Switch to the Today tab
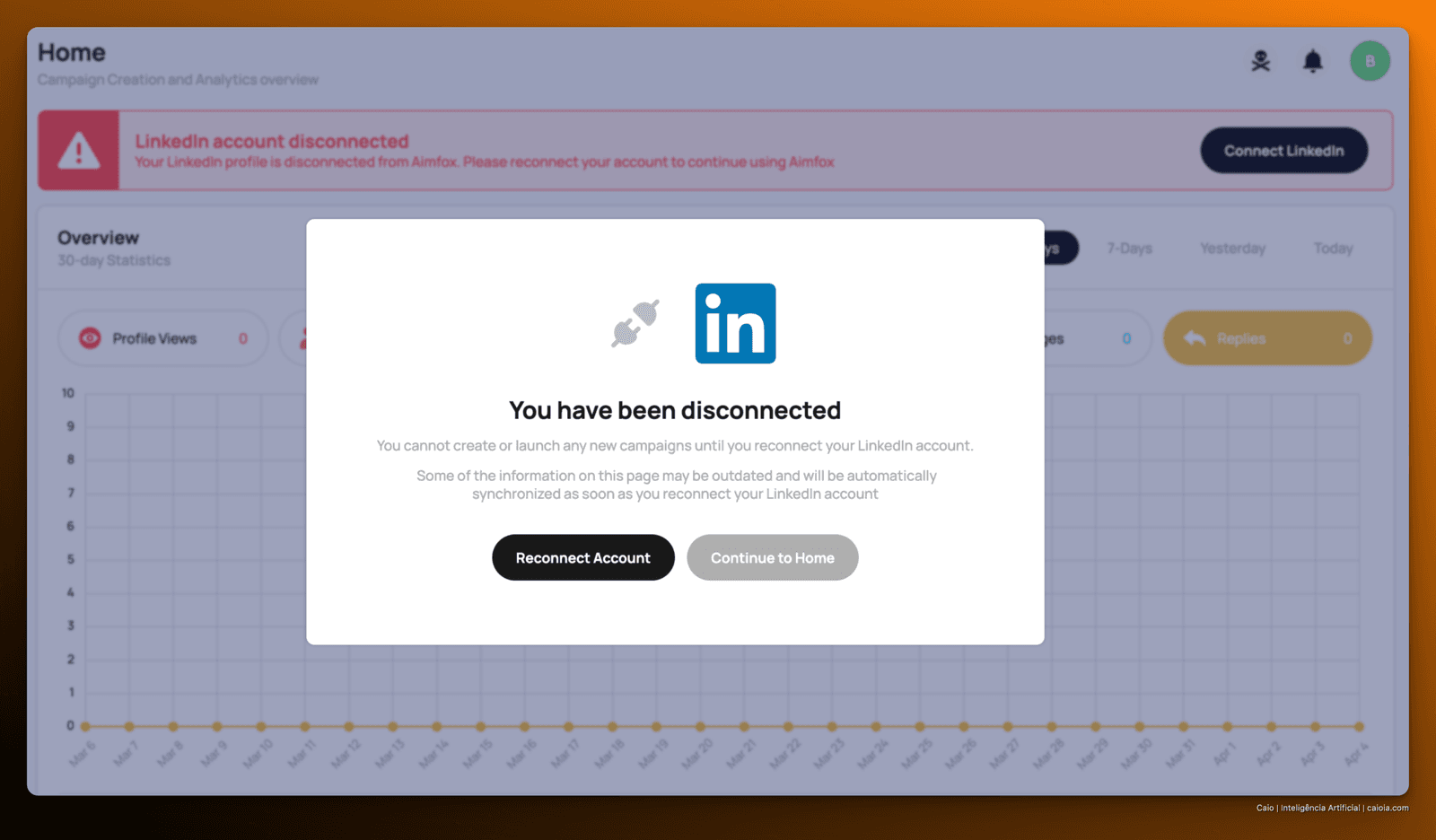Image resolution: width=1436 pixels, height=840 pixels. [1333, 249]
